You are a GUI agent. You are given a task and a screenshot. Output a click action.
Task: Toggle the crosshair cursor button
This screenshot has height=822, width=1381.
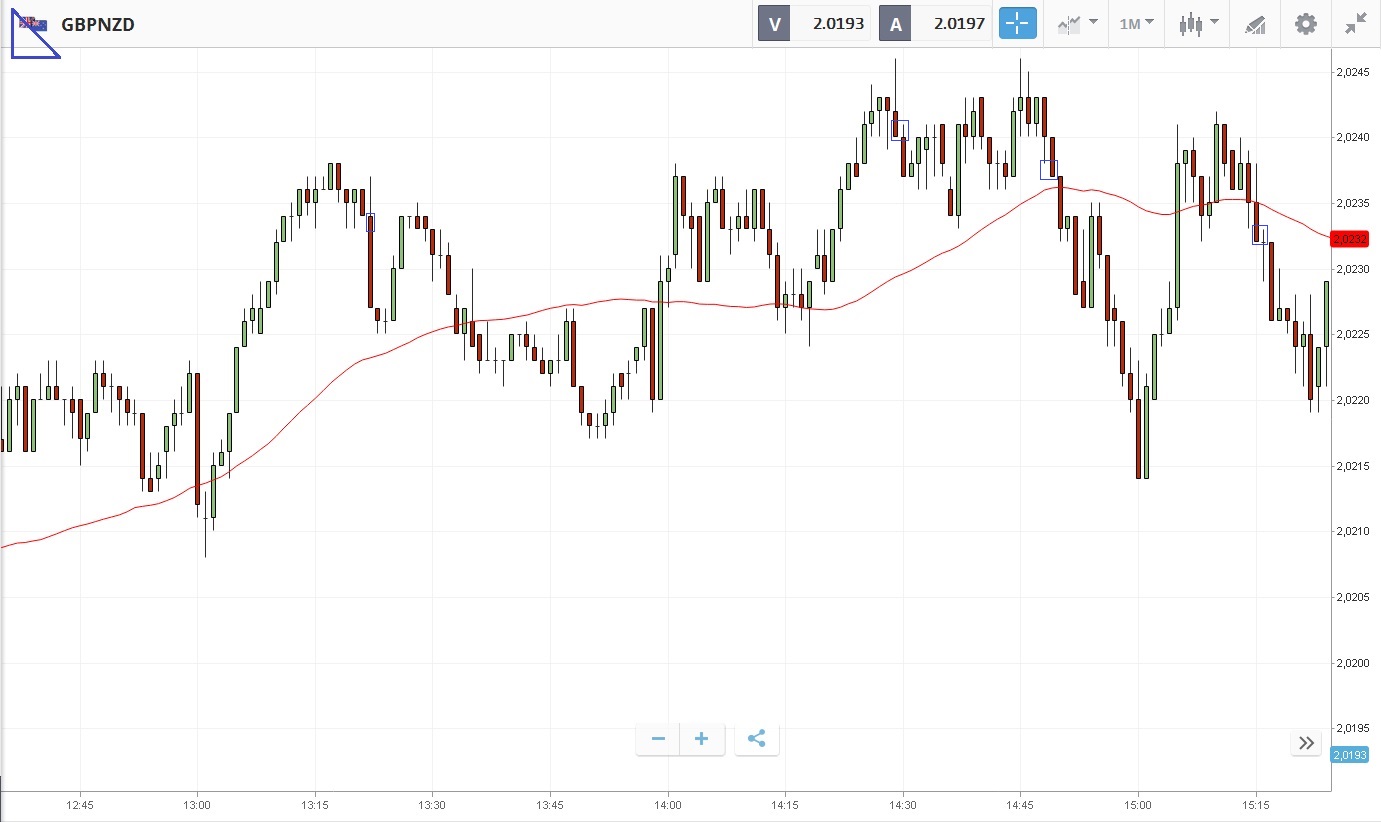[1017, 24]
